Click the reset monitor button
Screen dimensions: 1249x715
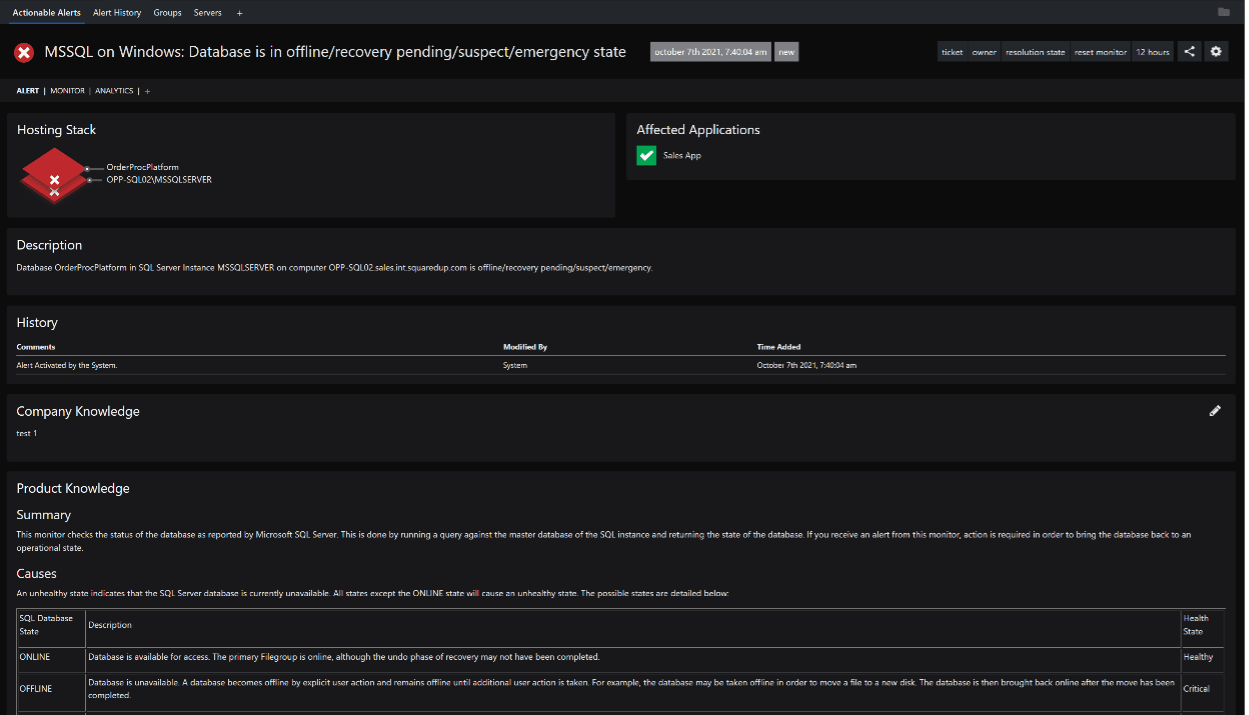(x=1100, y=52)
